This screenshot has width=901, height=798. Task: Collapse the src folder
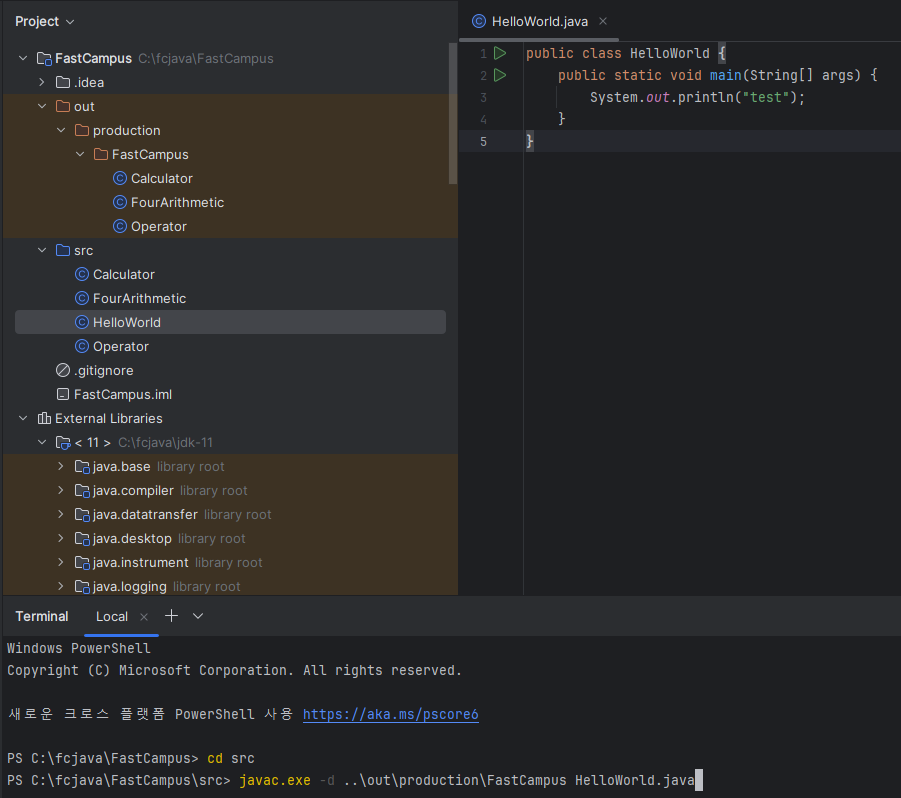(42, 250)
